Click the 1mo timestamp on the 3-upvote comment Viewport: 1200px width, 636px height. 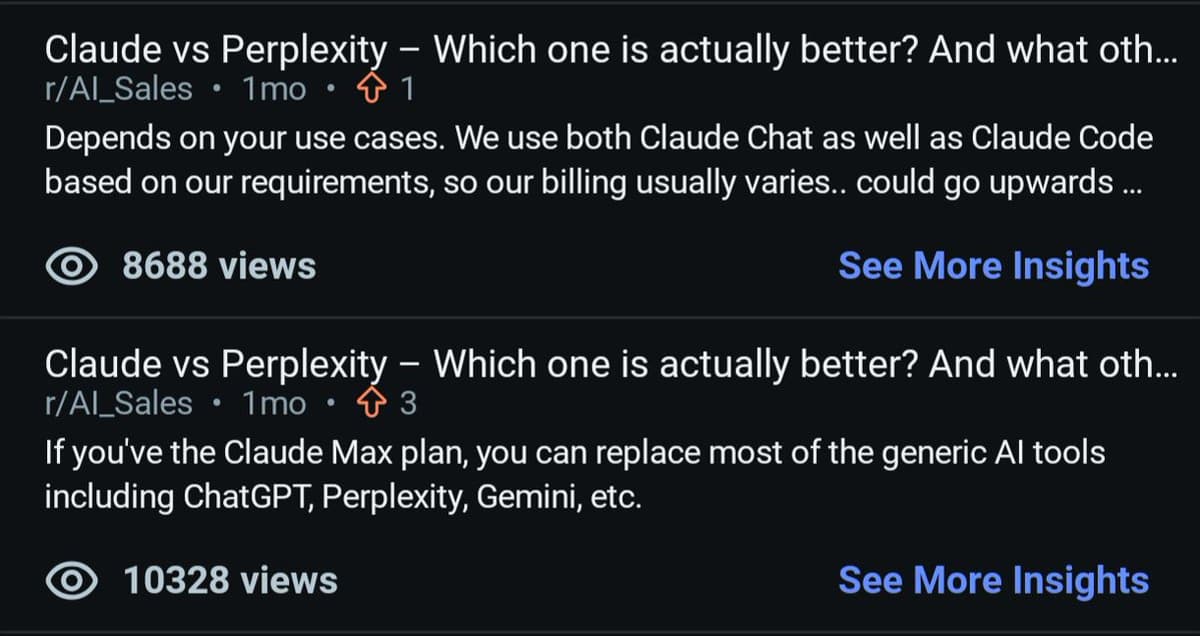(x=275, y=404)
